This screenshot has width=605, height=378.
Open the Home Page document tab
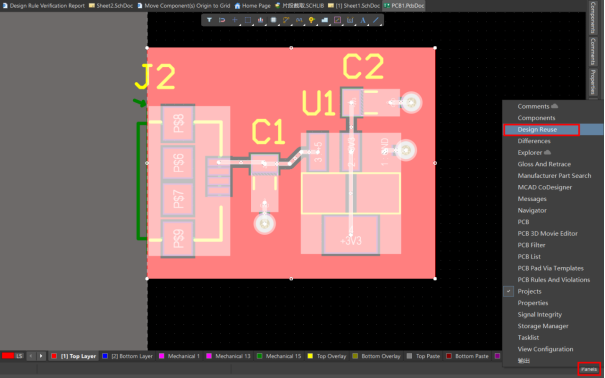[x=253, y=6]
